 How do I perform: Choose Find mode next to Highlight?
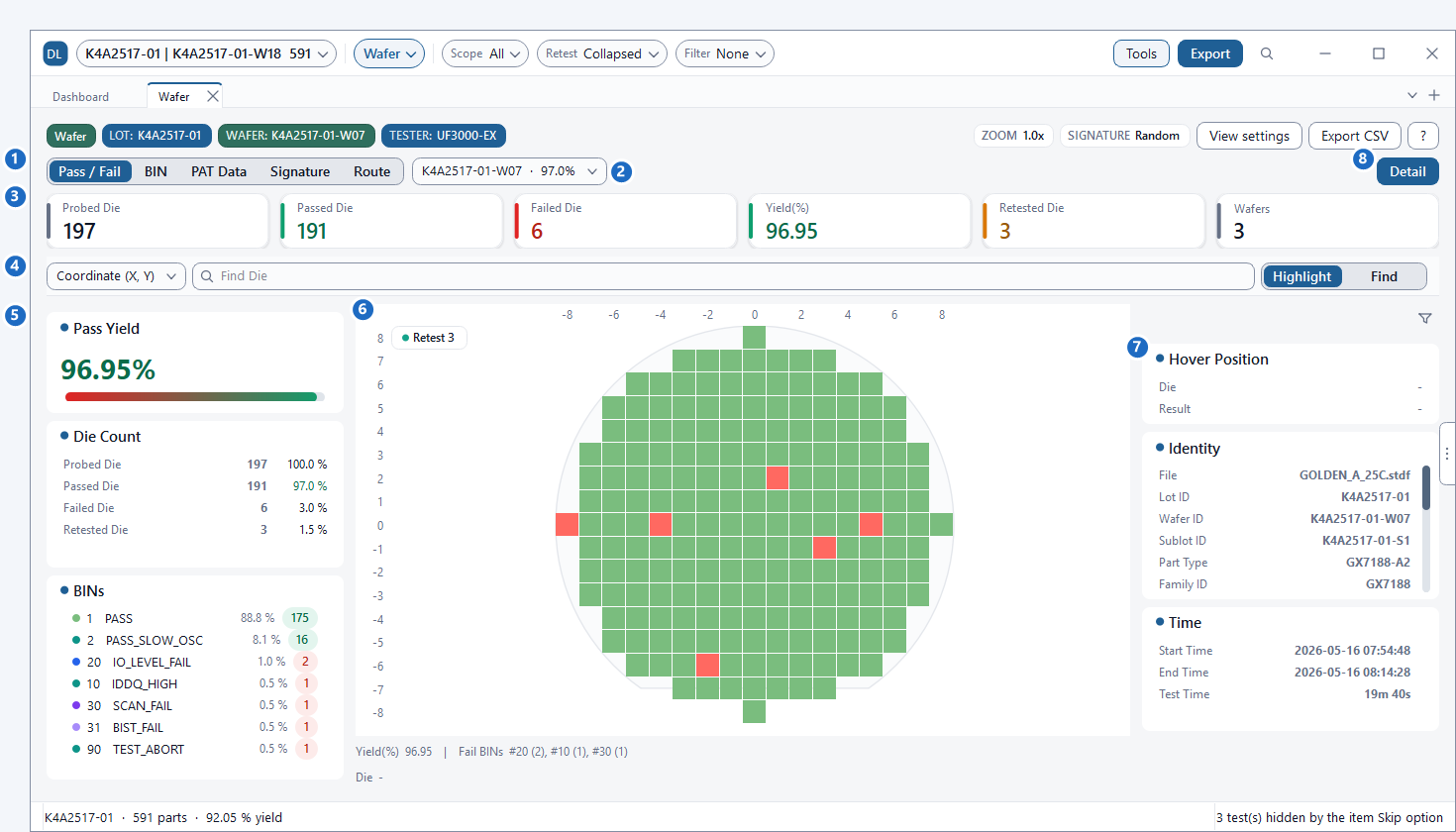pos(1384,276)
